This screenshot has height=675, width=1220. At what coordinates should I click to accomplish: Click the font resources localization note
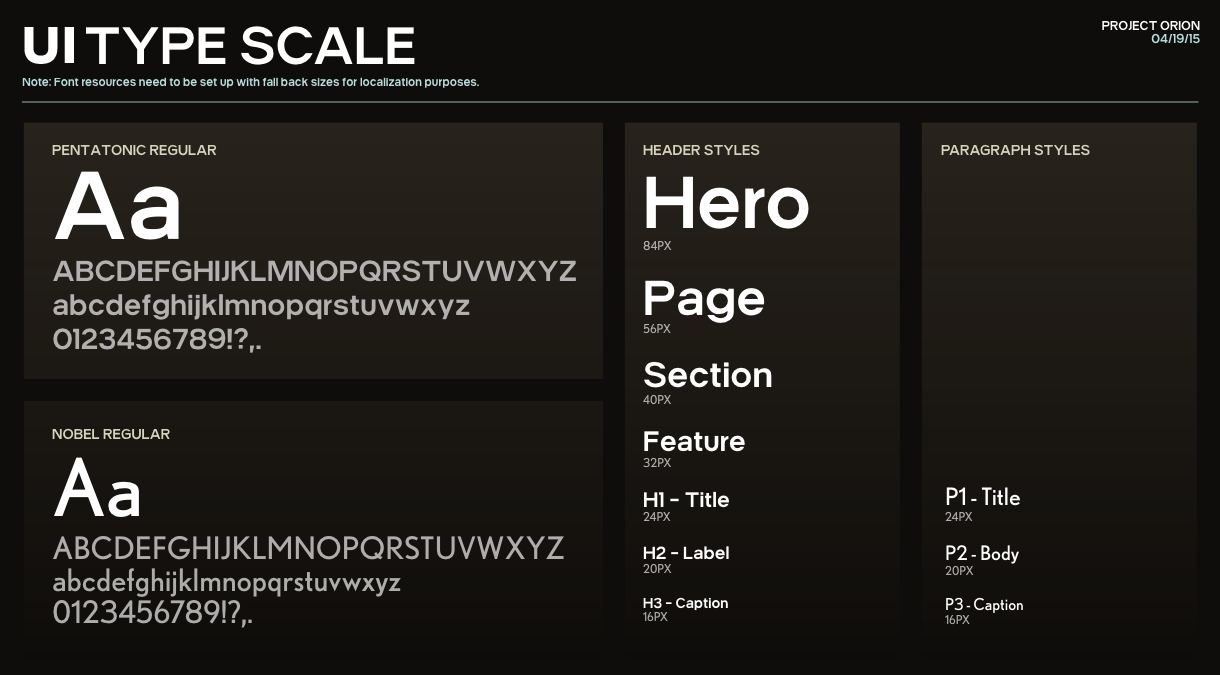tap(250, 82)
